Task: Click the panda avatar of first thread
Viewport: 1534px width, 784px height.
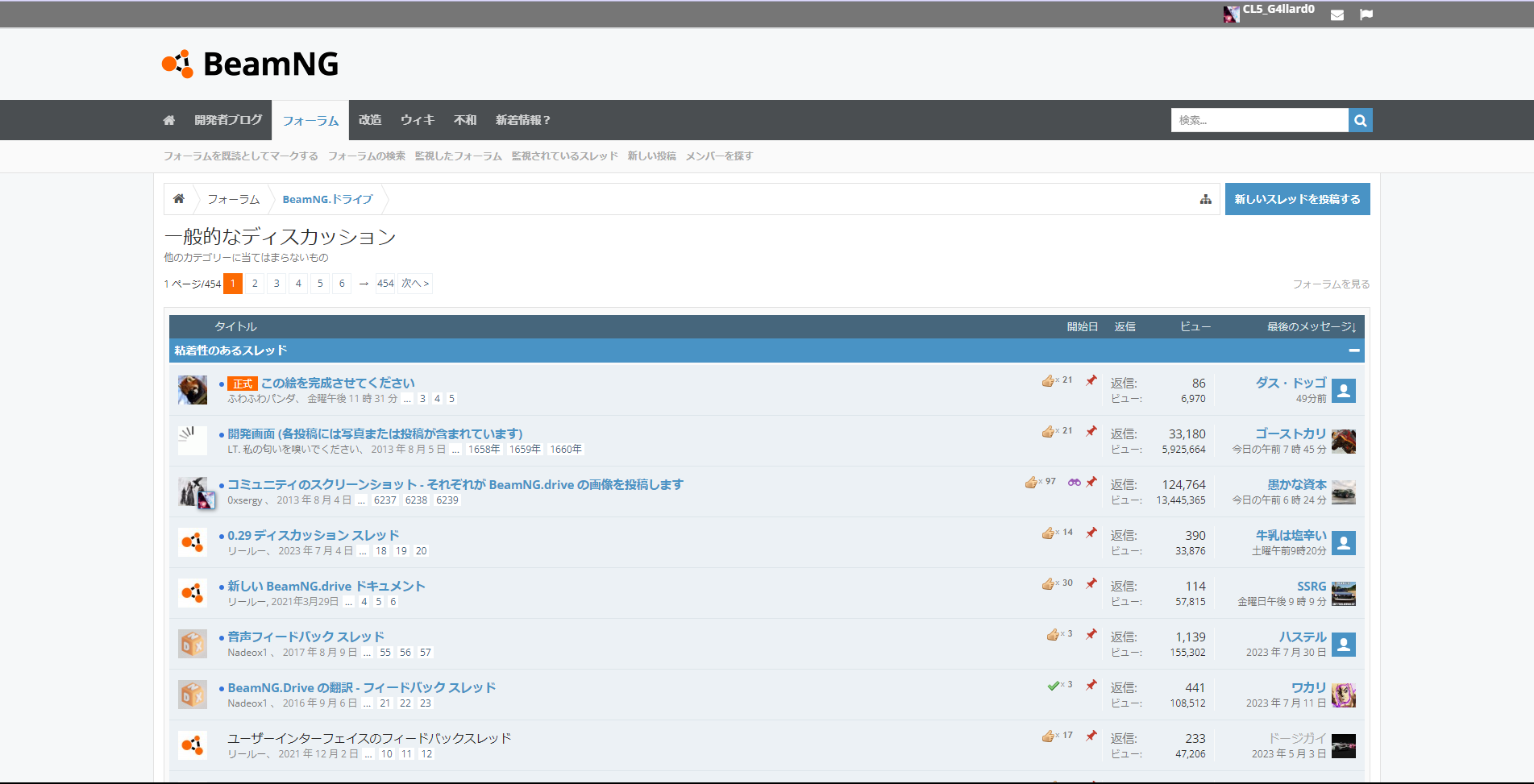Action: click(193, 390)
